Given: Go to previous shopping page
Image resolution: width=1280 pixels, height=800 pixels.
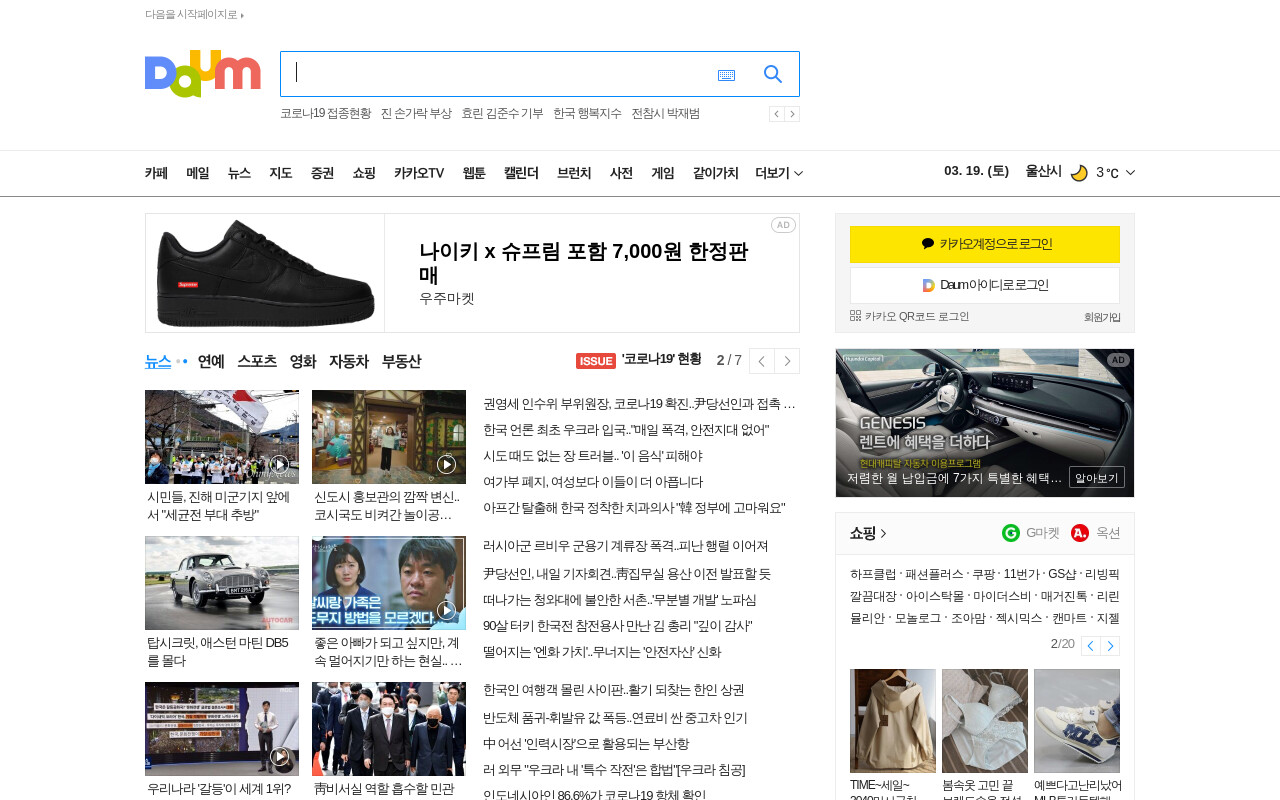Looking at the screenshot, I should pos(1090,646).
